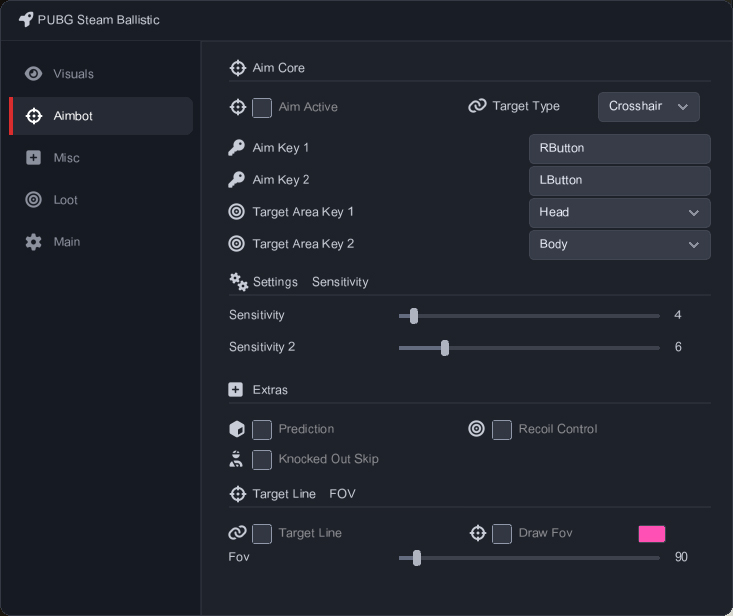Open the Target Area Key 1 Head dropdown
This screenshot has height=616, width=733.
[x=619, y=213]
